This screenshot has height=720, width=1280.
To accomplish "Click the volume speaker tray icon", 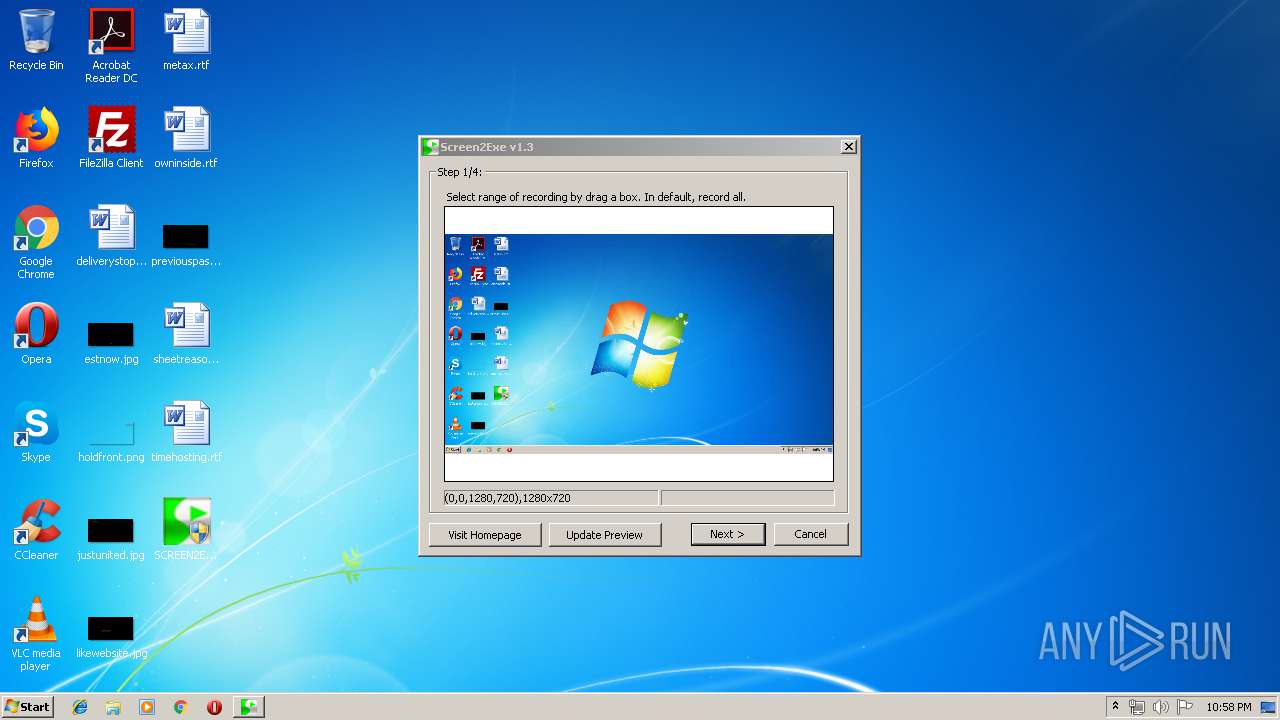I will click(x=1161, y=707).
